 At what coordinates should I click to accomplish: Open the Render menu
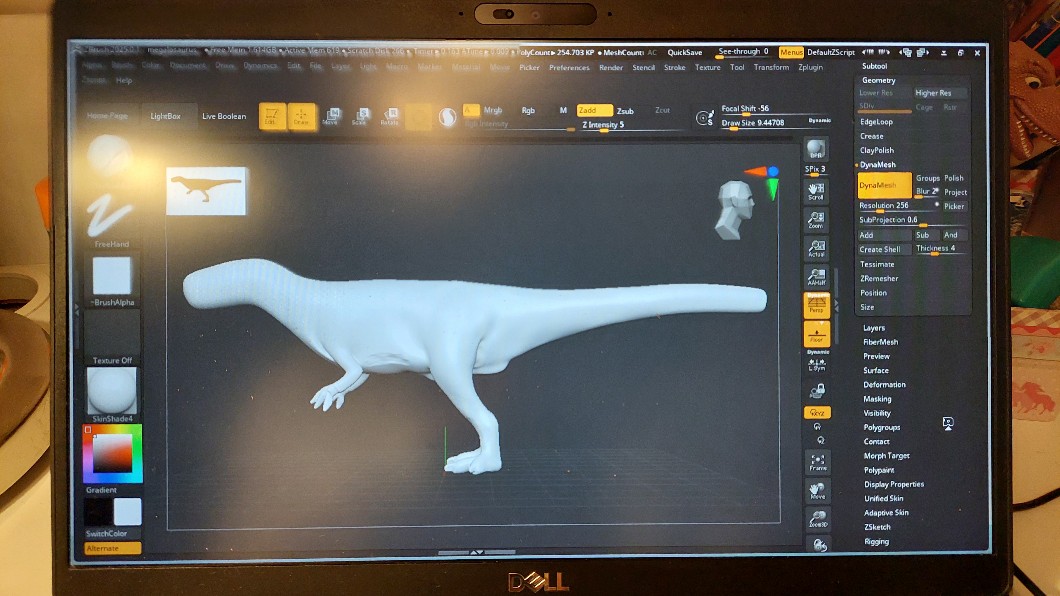click(x=611, y=68)
